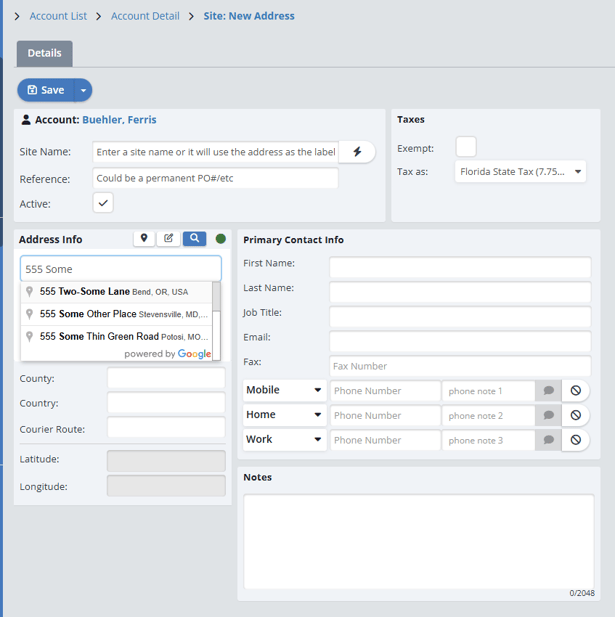Click the address search magnifier icon
This screenshot has height=617, width=615.
click(194, 239)
